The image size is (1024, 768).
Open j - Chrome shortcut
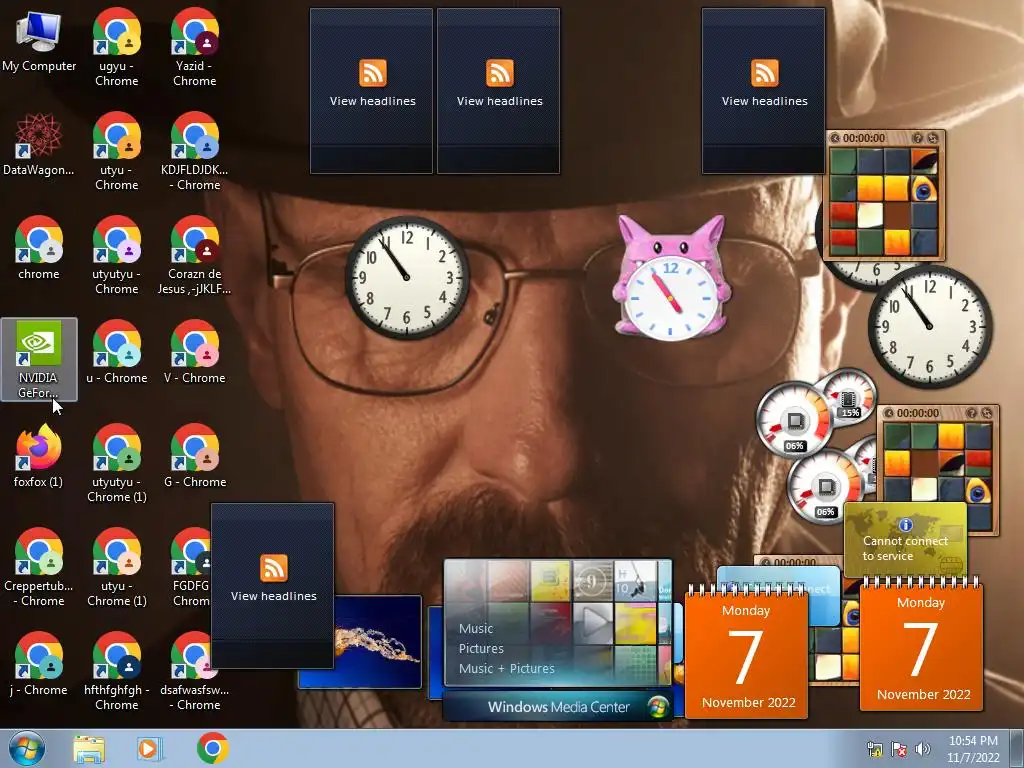(x=39, y=664)
